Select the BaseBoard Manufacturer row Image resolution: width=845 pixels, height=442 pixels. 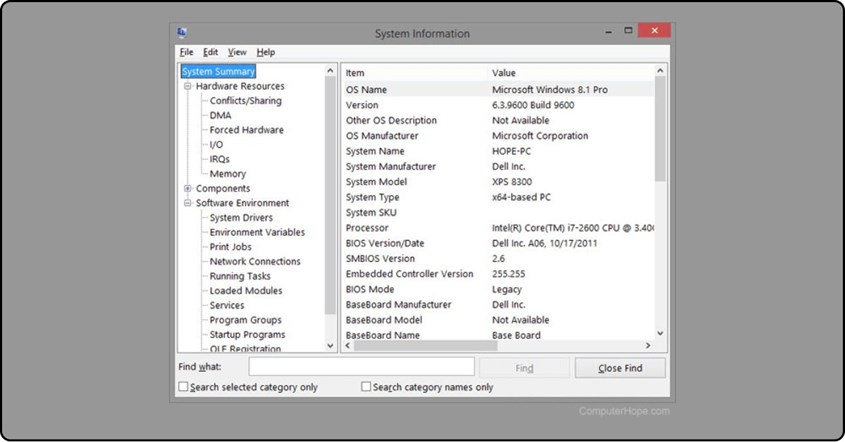[x=498, y=305]
